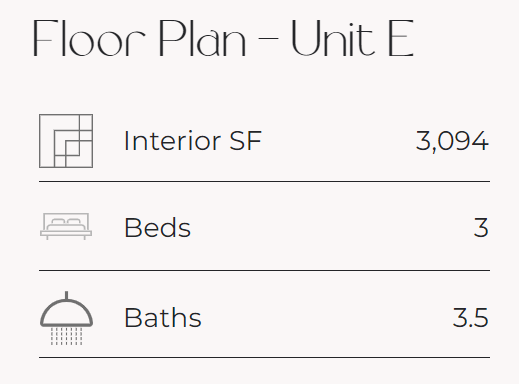Click the letter "E" in the heading
Screen dimensions: 519x384
pyautogui.click(x=401, y=38)
